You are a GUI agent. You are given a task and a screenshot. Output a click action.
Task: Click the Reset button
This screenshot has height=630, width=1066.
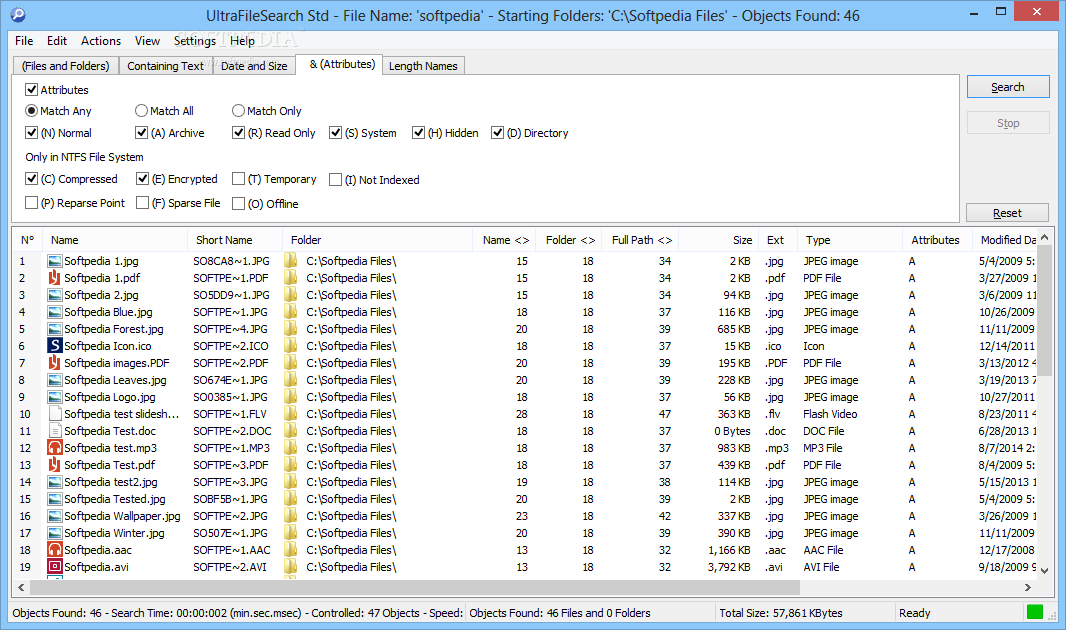pos(1007,213)
